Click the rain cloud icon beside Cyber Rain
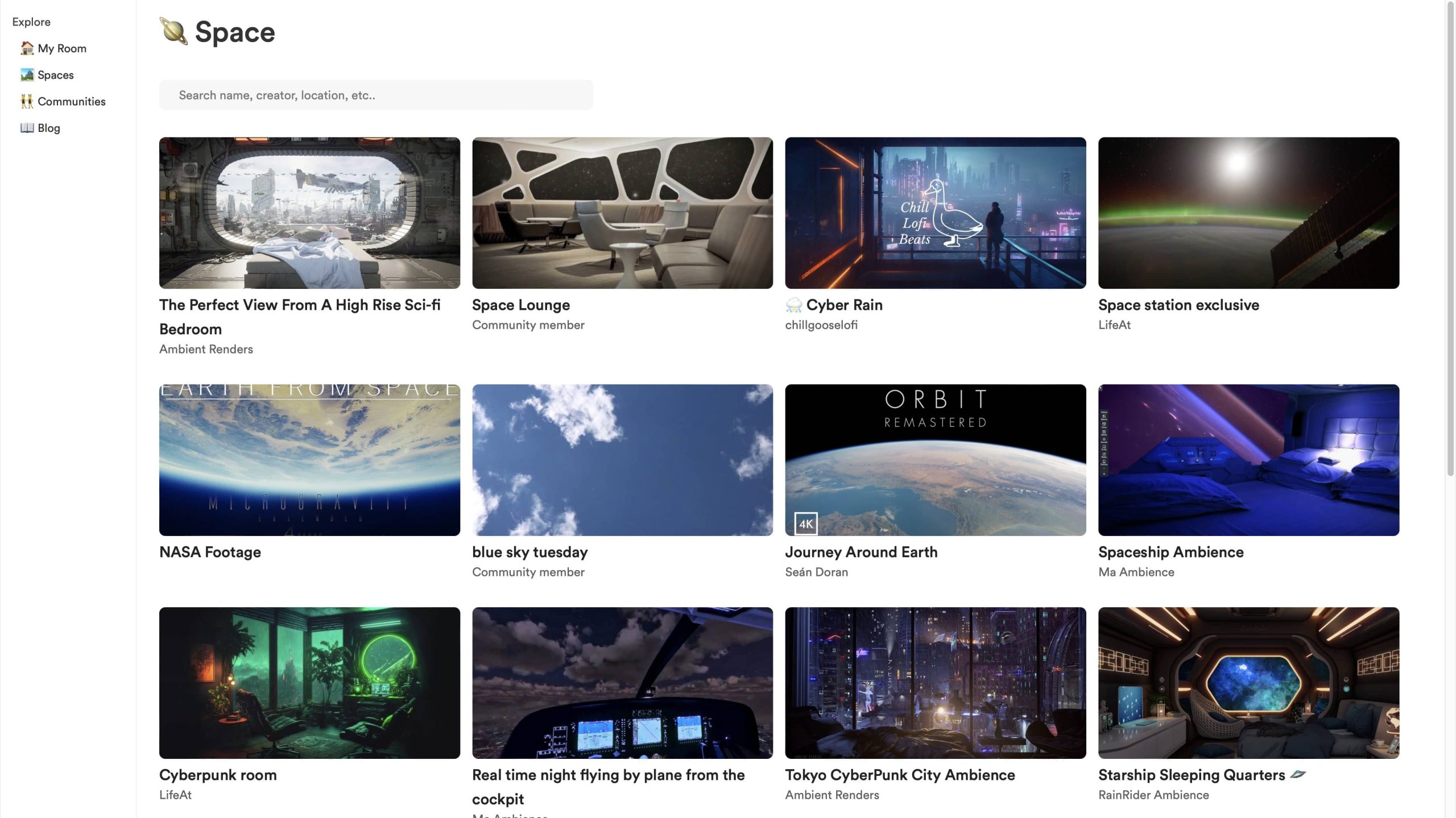 click(x=793, y=305)
